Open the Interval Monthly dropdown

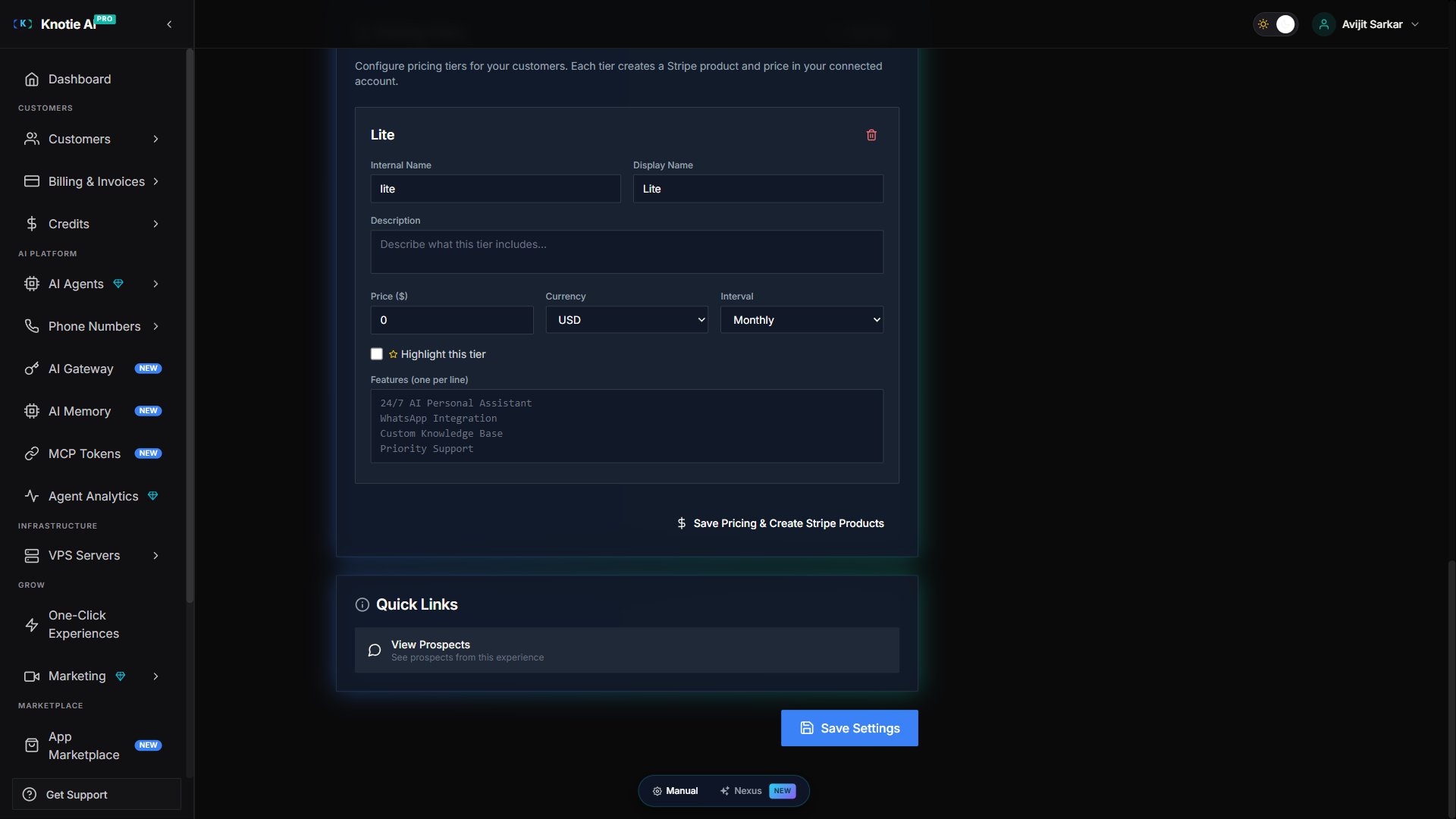coord(802,320)
